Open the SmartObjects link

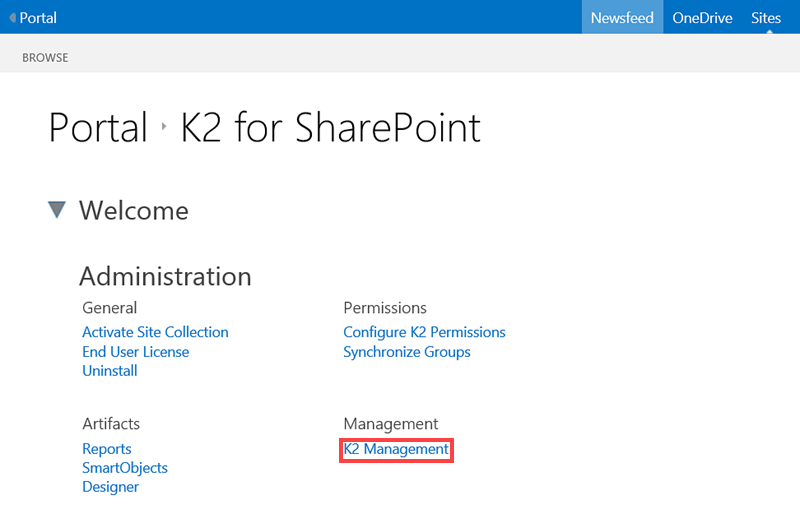pyautogui.click(x=125, y=468)
